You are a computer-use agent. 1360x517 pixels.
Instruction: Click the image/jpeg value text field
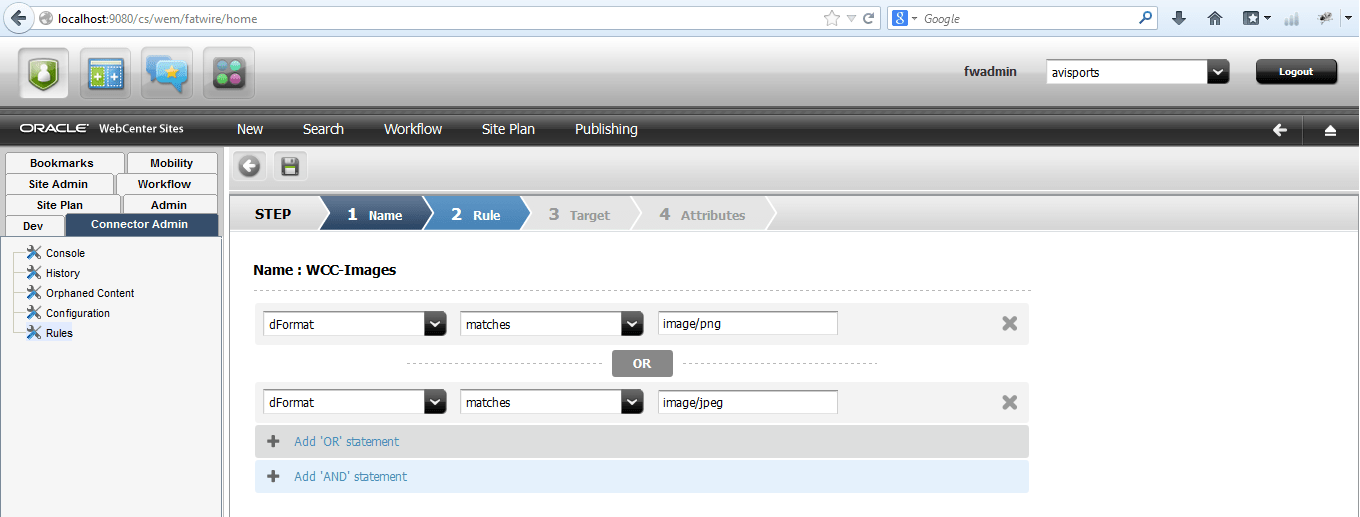[748, 402]
